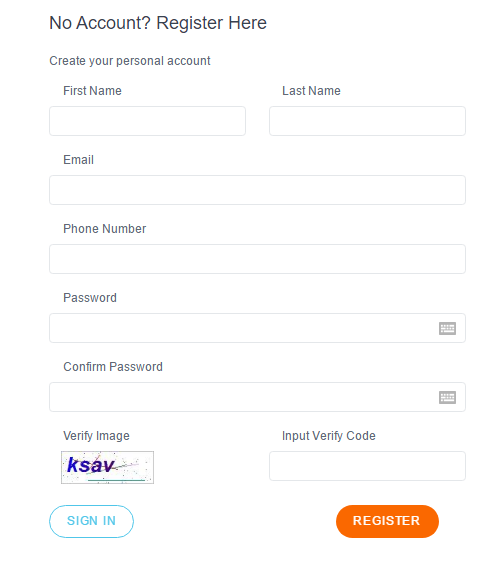The height and width of the screenshot is (562, 493).
Task: Click the No Account? Register Here heading
Action: [158, 23]
